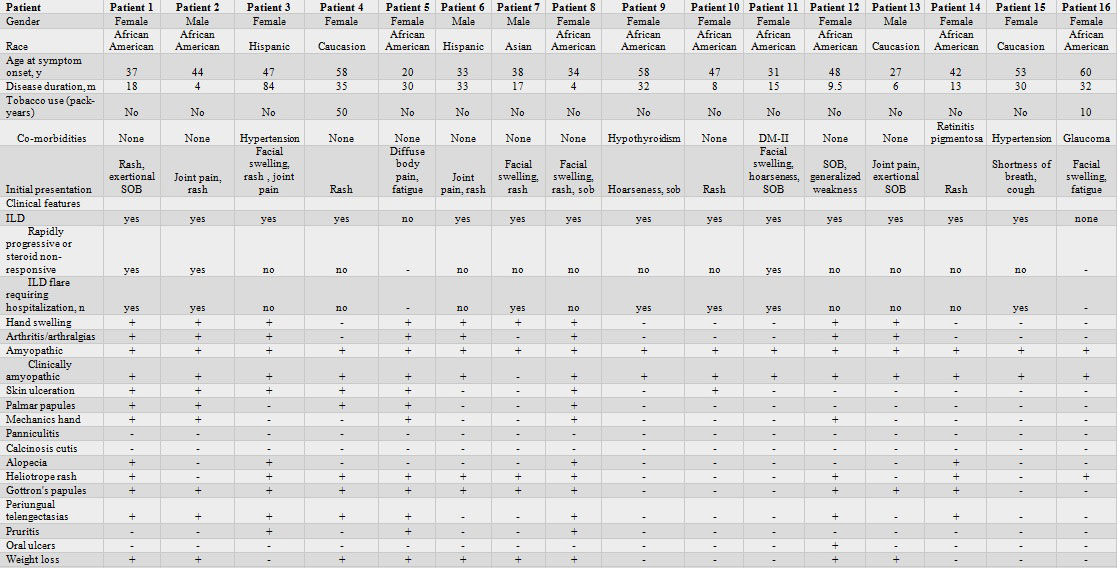Click the Weight loss row label
The image size is (1117, 568).
tap(33, 561)
